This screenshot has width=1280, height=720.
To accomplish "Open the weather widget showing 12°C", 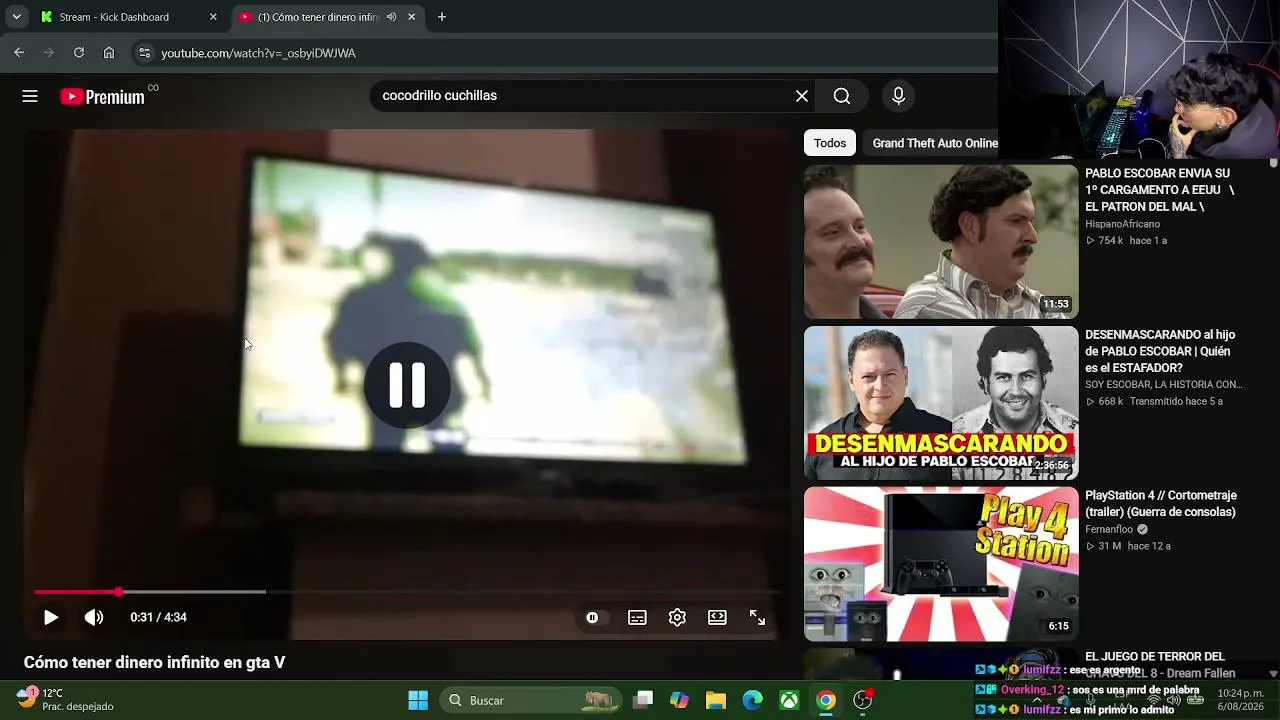I will (65, 700).
